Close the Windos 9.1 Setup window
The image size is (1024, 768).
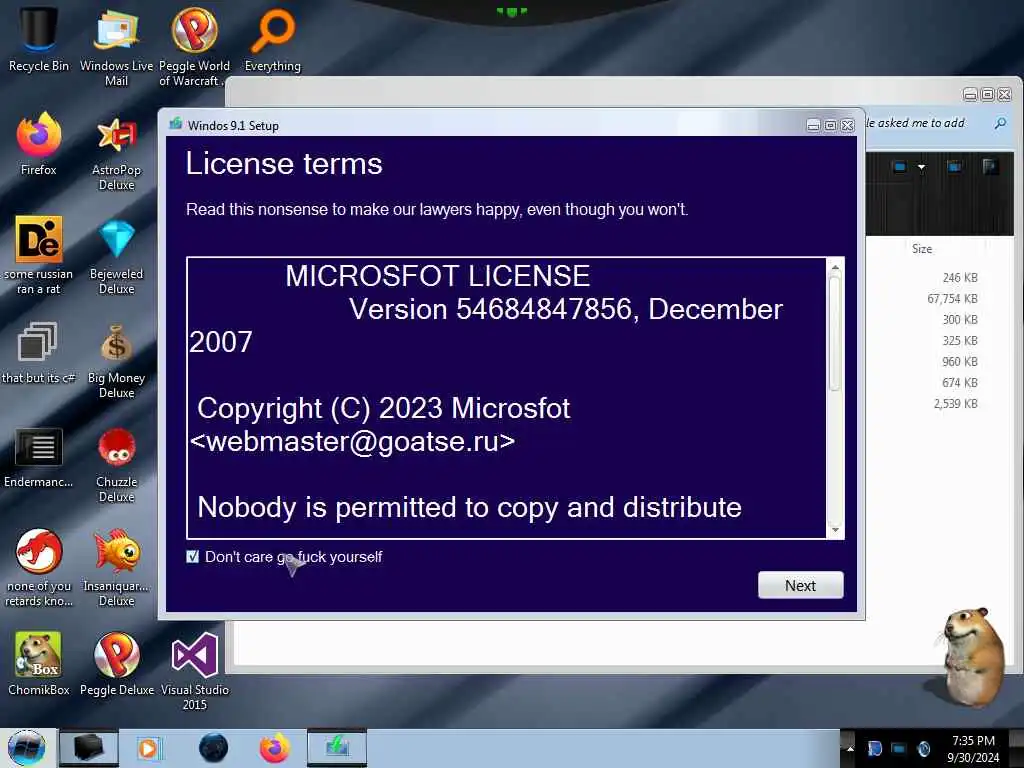point(848,125)
